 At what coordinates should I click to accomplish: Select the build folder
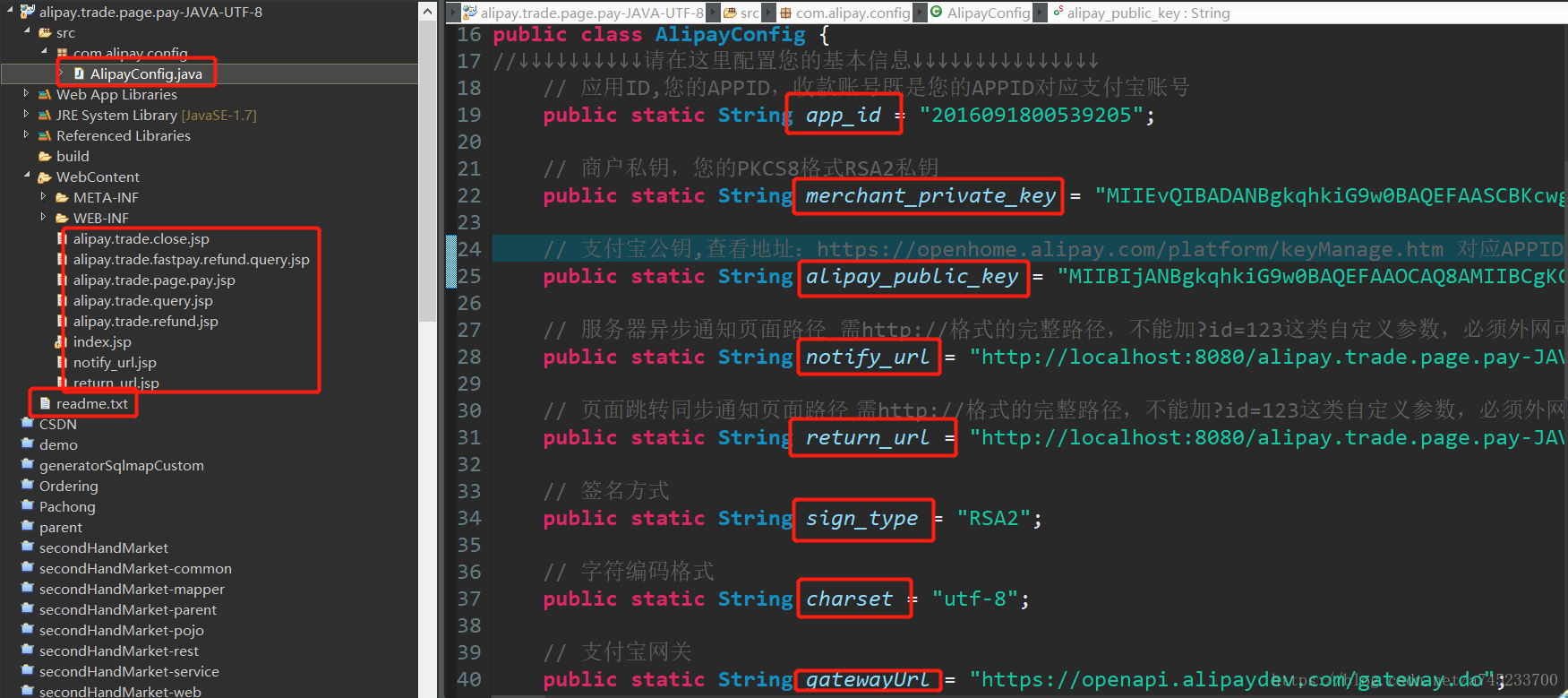tap(73, 156)
